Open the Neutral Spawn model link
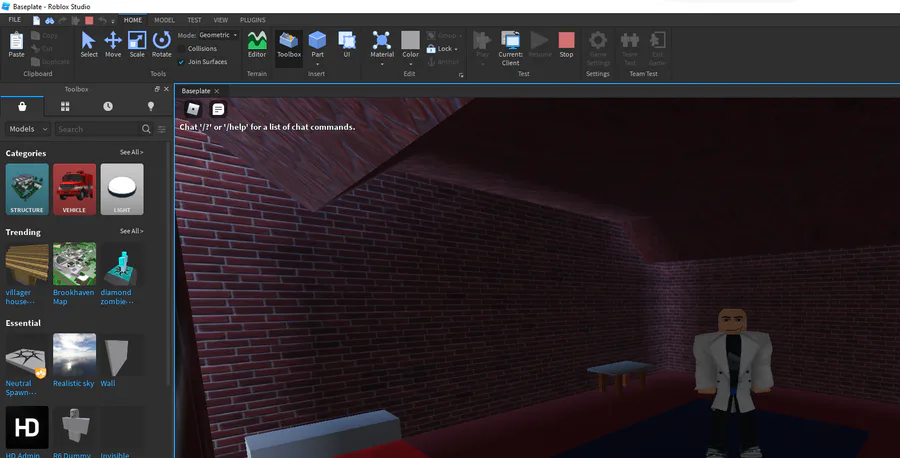Screen dimensions: 900x458 coord(21,388)
